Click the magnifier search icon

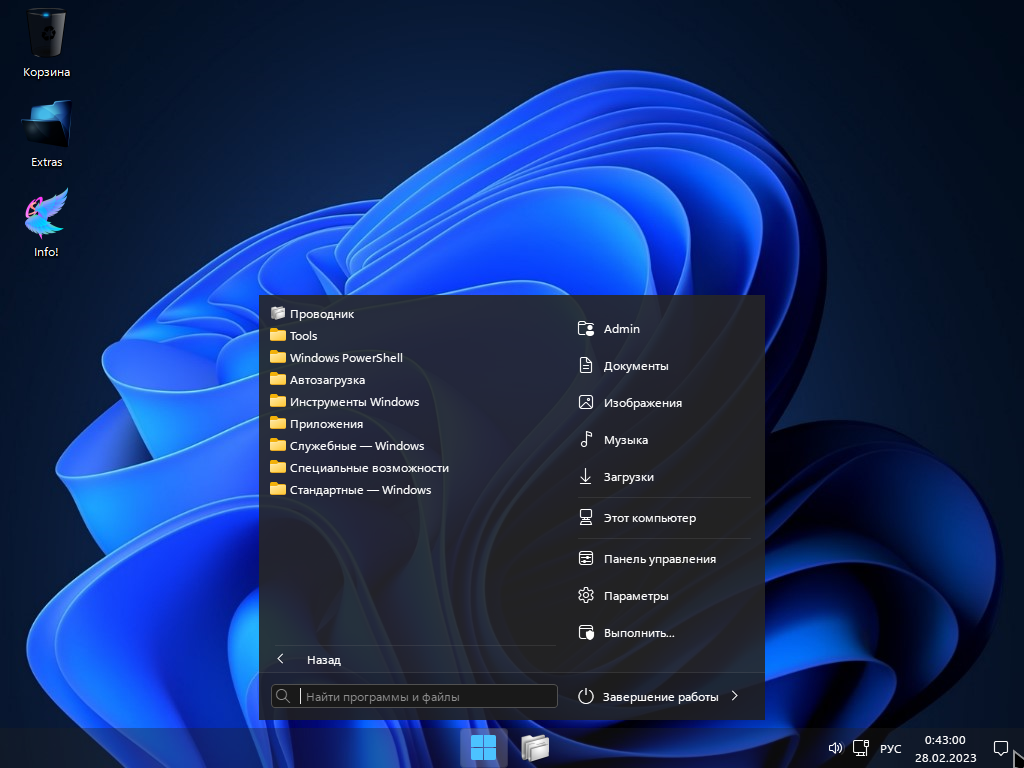(283, 696)
